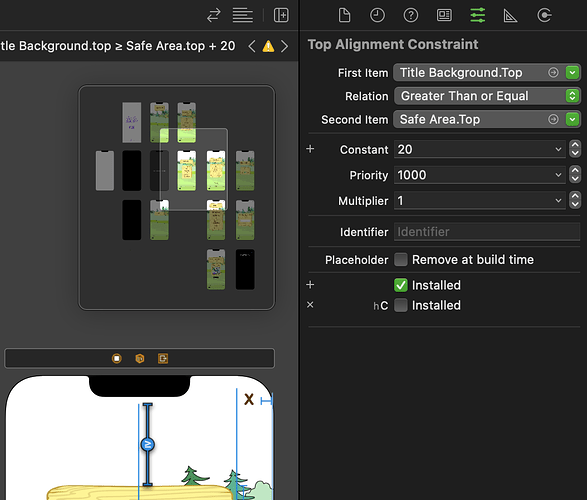Click the Identifier text field
587x500 pixels.
coord(487,232)
